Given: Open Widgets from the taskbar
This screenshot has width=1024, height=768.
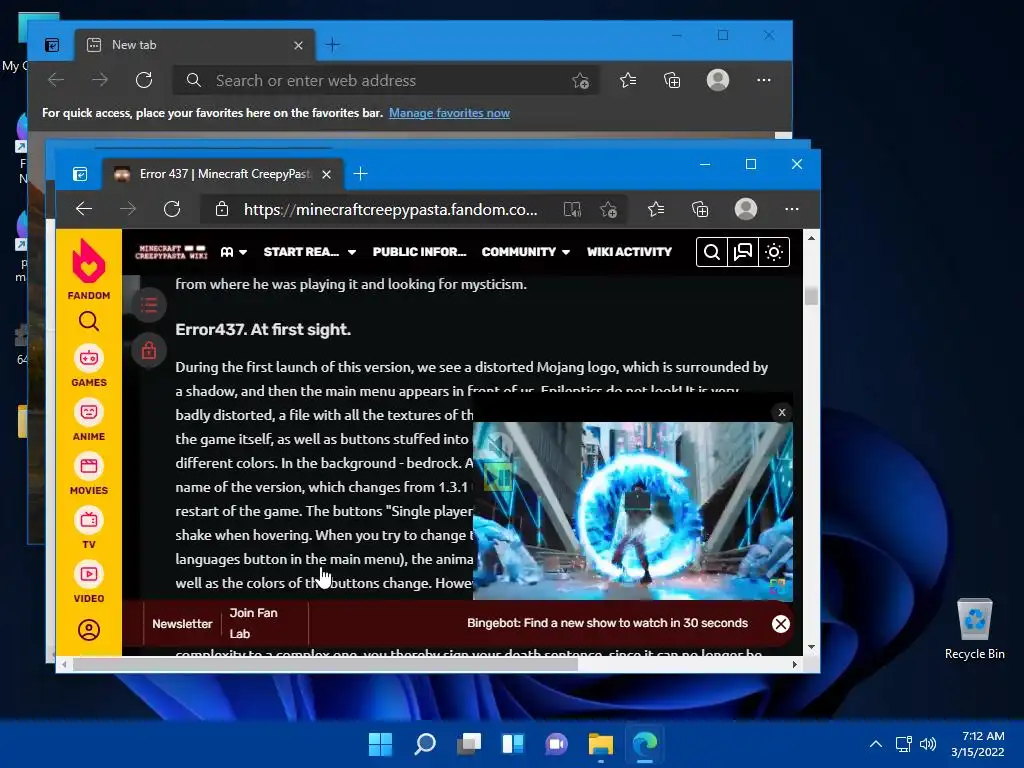Looking at the screenshot, I should coord(513,744).
